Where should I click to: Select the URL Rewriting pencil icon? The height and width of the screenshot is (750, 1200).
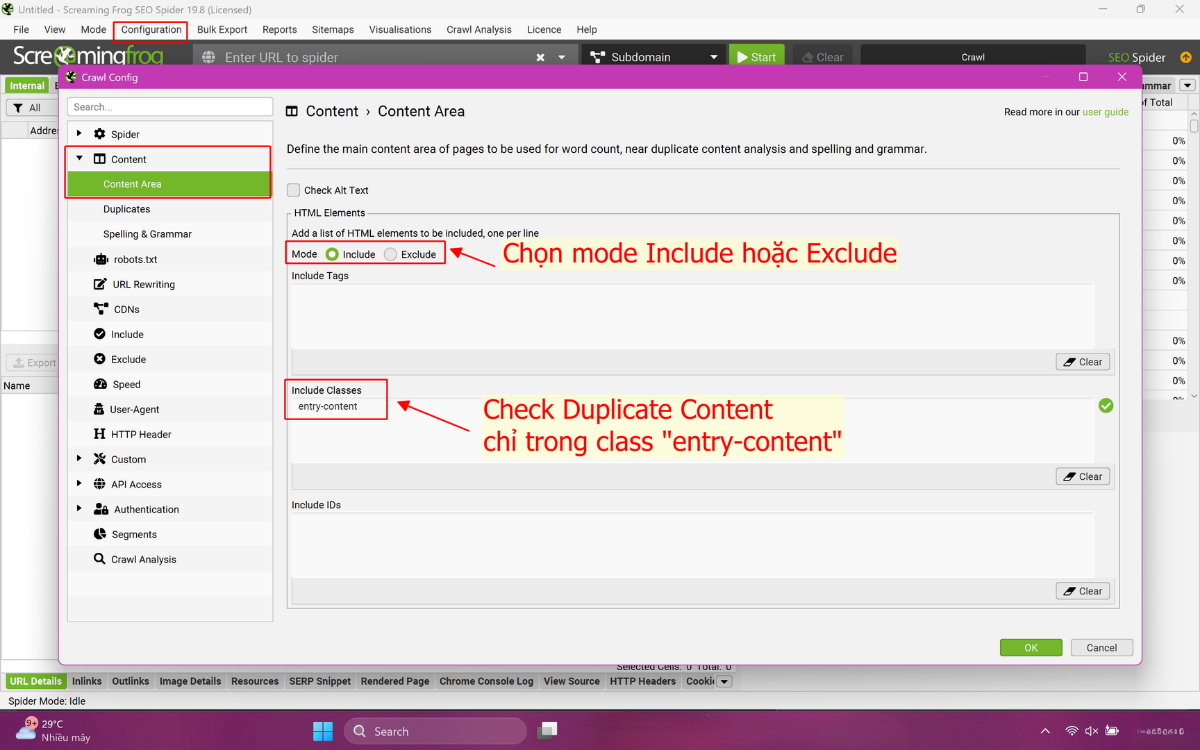pyautogui.click(x=101, y=284)
